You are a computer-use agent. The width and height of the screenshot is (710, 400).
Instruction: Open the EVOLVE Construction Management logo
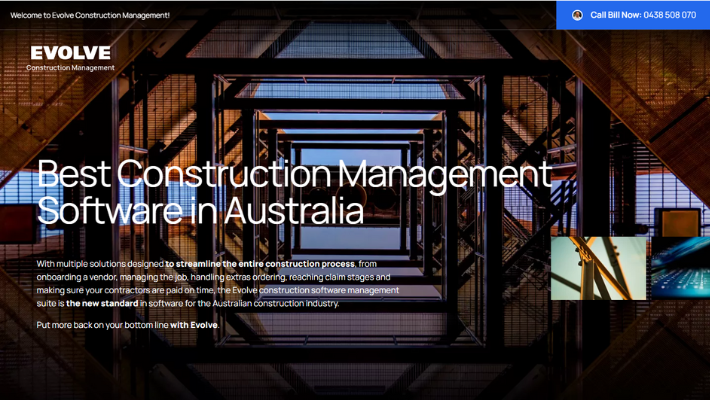pyautogui.click(x=70, y=58)
